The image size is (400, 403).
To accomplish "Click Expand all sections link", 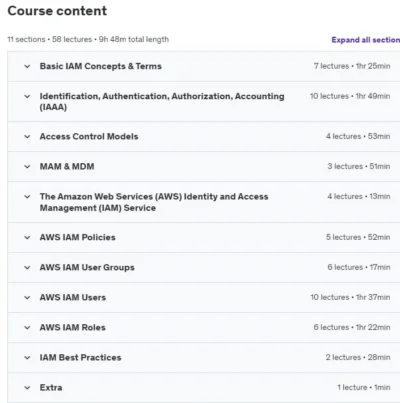I will click(366, 40).
